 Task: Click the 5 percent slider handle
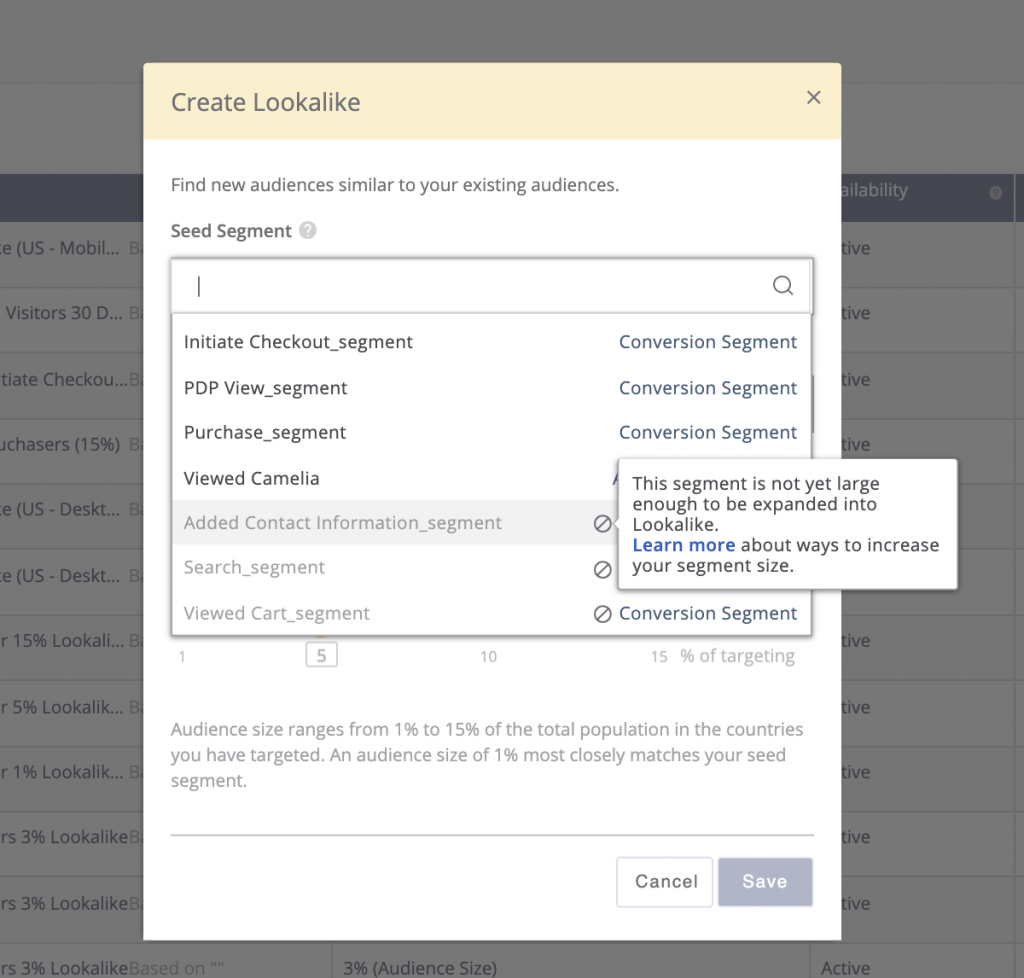(x=321, y=656)
